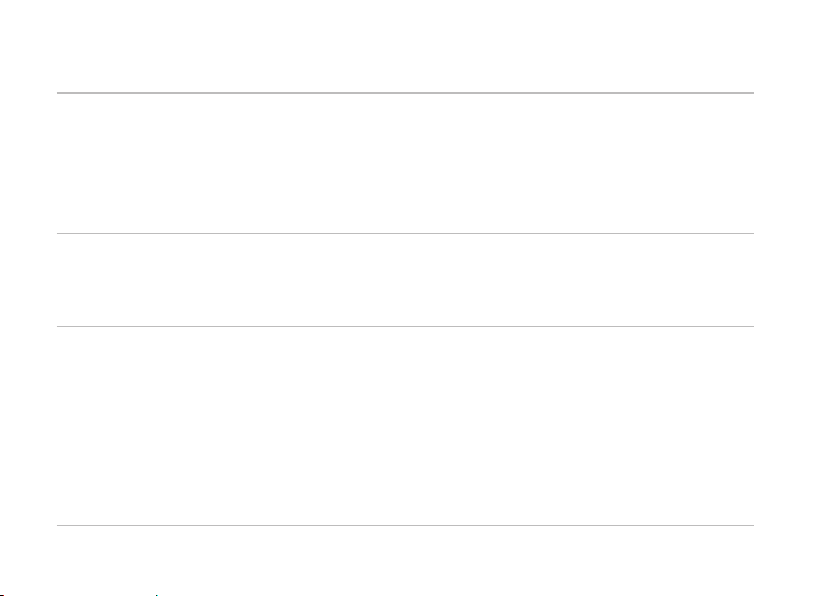Screen dimensions: 840x596
Task: Click the second horizontal divider line
Action: (x=406, y=233)
